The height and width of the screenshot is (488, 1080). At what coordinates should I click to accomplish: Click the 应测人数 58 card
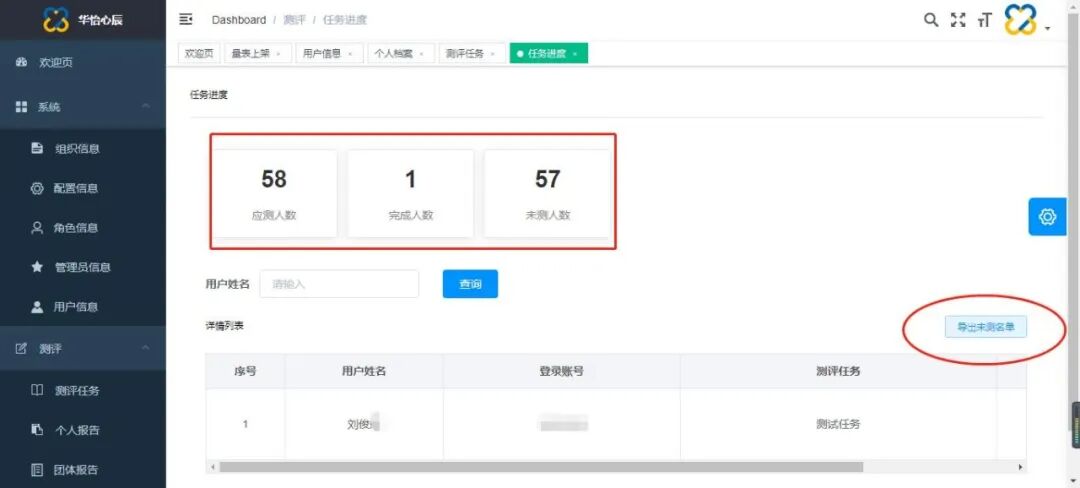click(274, 193)
